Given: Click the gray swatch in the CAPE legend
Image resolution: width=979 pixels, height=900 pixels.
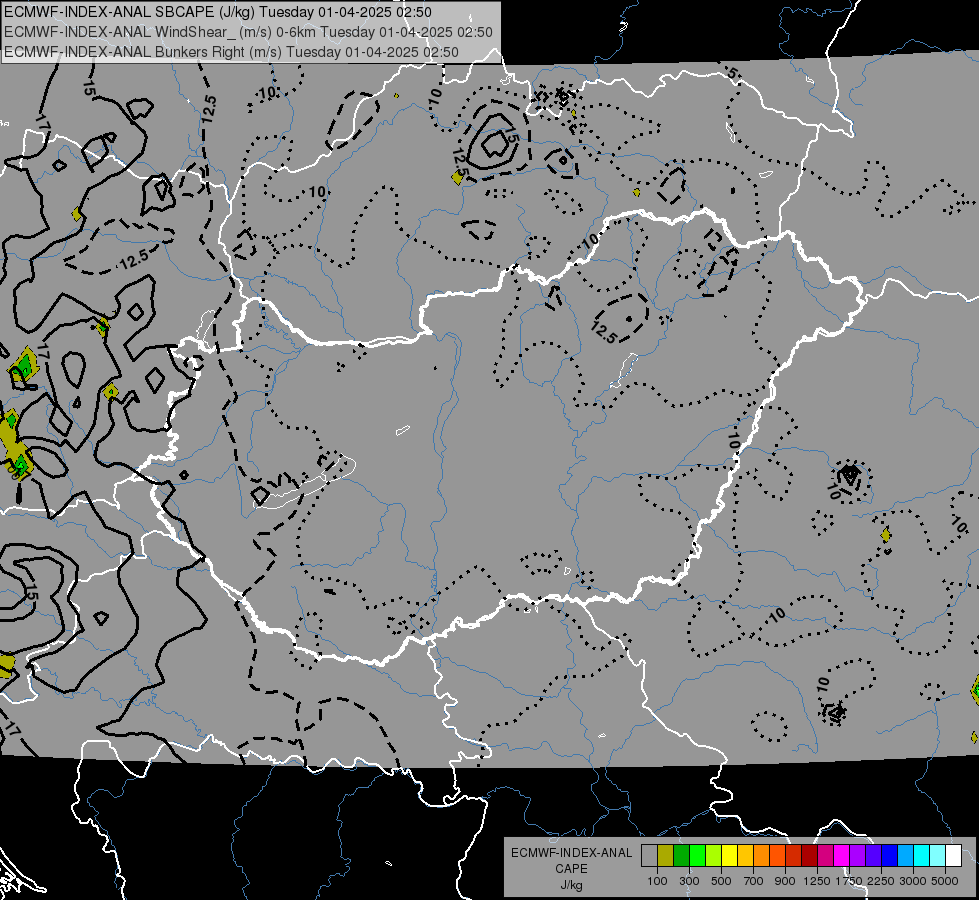Looking at the screenshot, I should click(649, 856).
